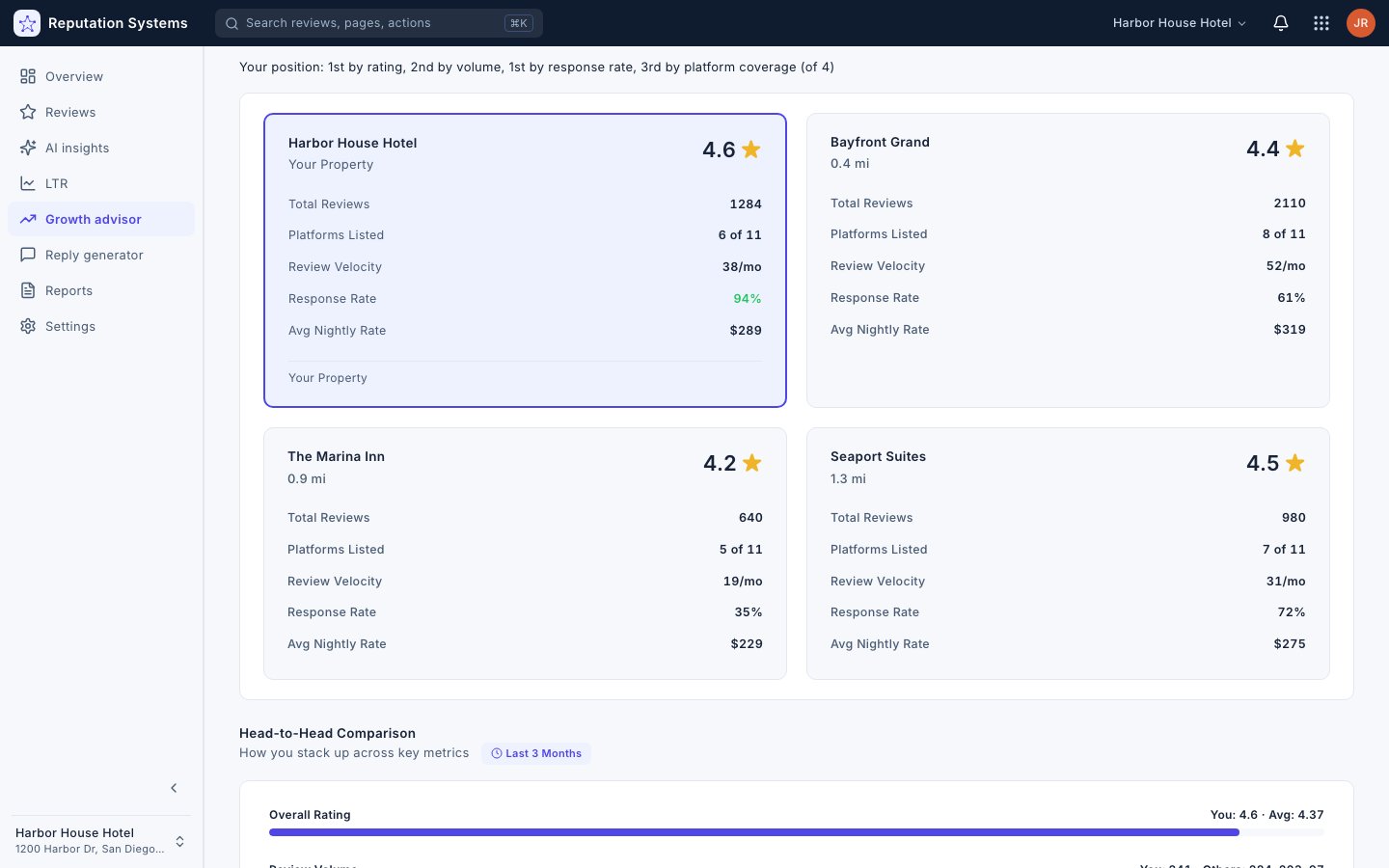Click The Marina Inn rating star

[x=752, y=463]
